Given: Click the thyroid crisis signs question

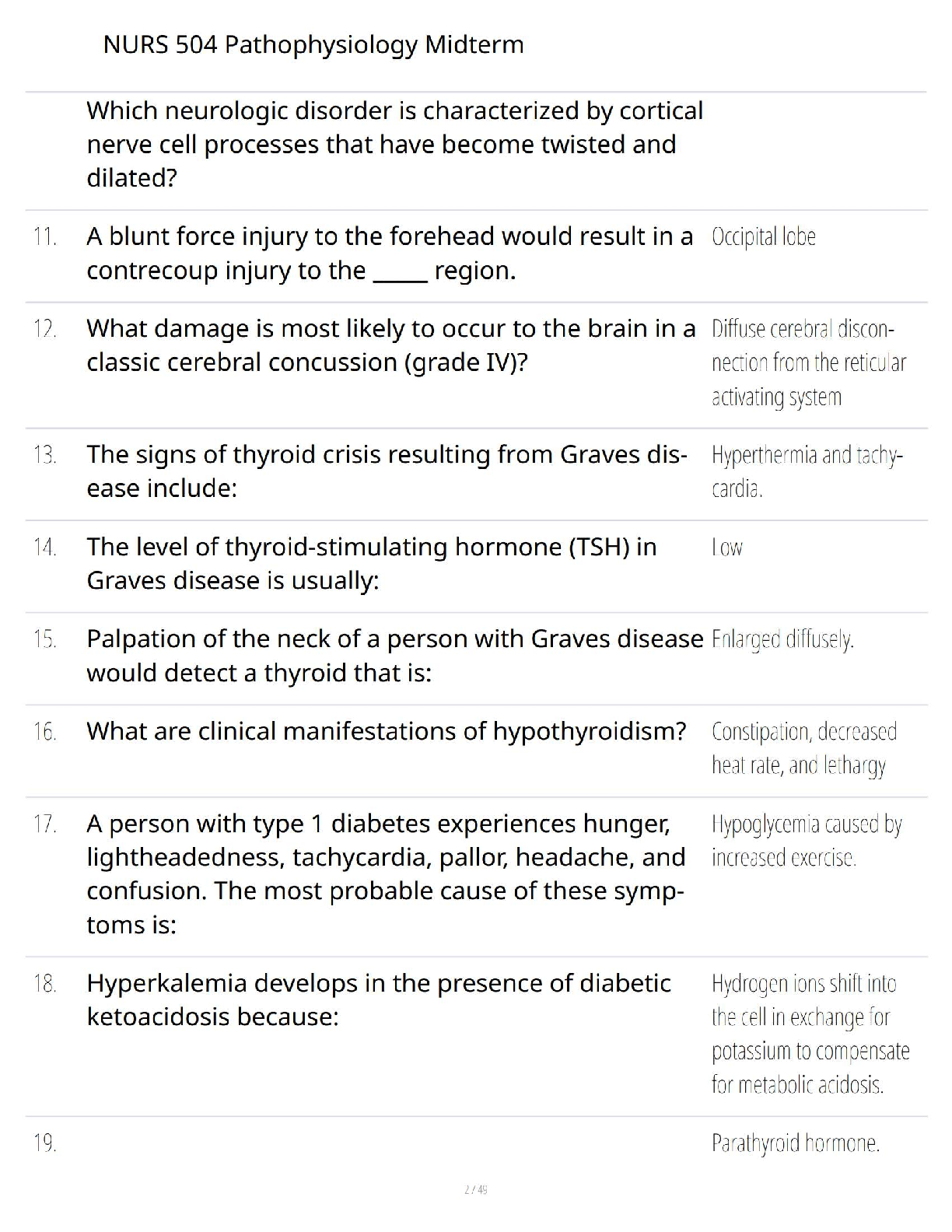Looking at the screenshot, I should pos(386,471).
